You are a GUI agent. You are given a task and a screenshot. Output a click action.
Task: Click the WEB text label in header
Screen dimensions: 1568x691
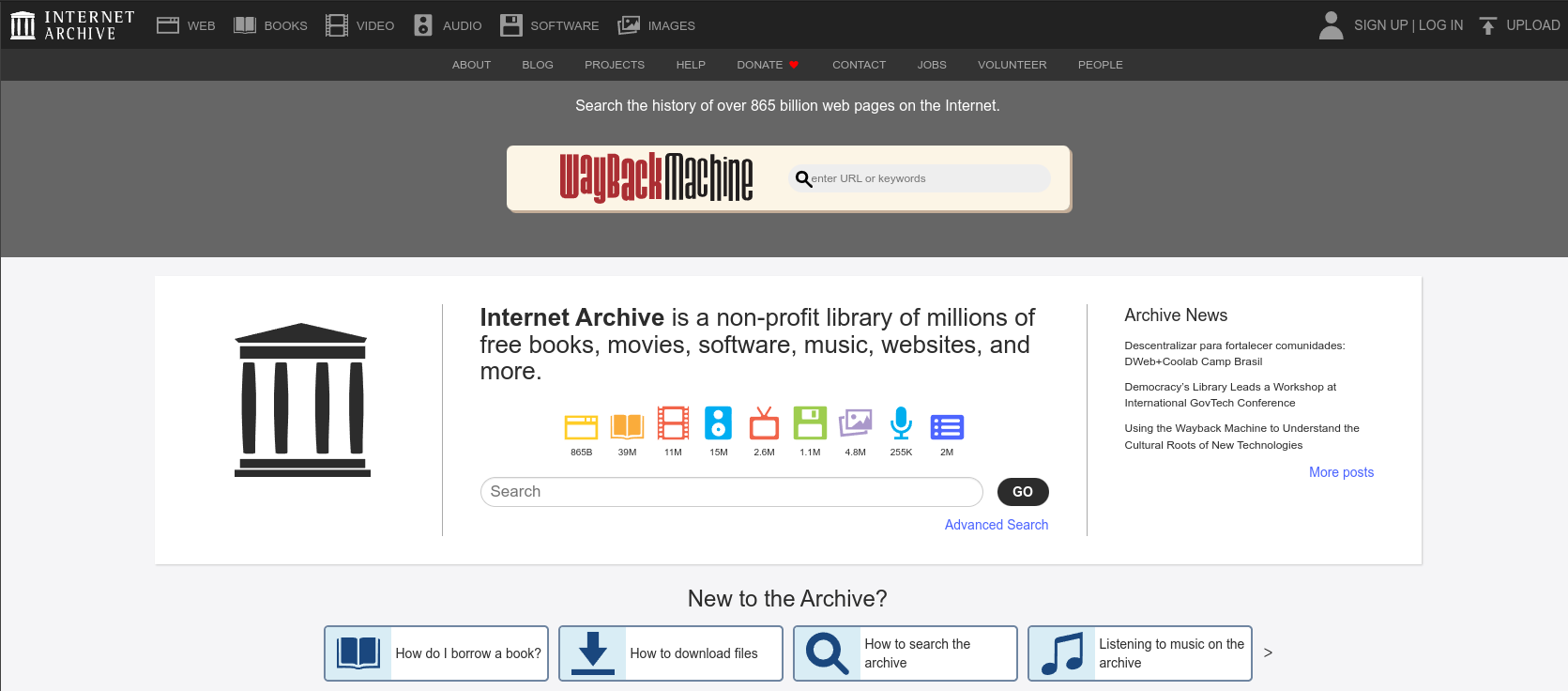point(202,26)
